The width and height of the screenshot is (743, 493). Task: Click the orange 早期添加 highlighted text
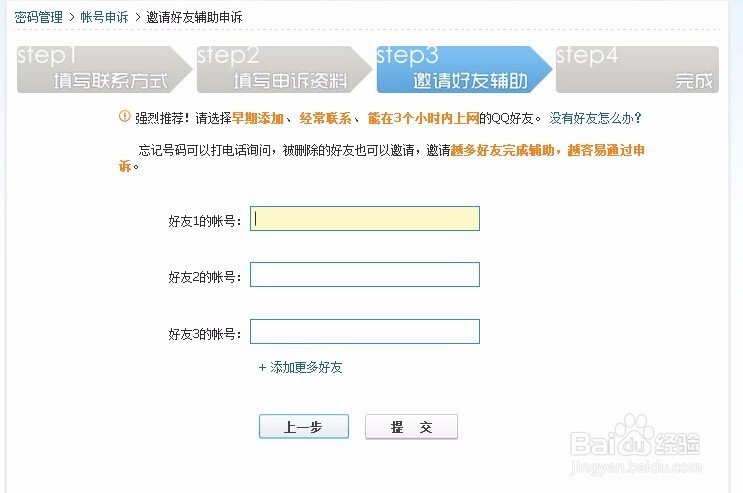[x=257, y=118]
